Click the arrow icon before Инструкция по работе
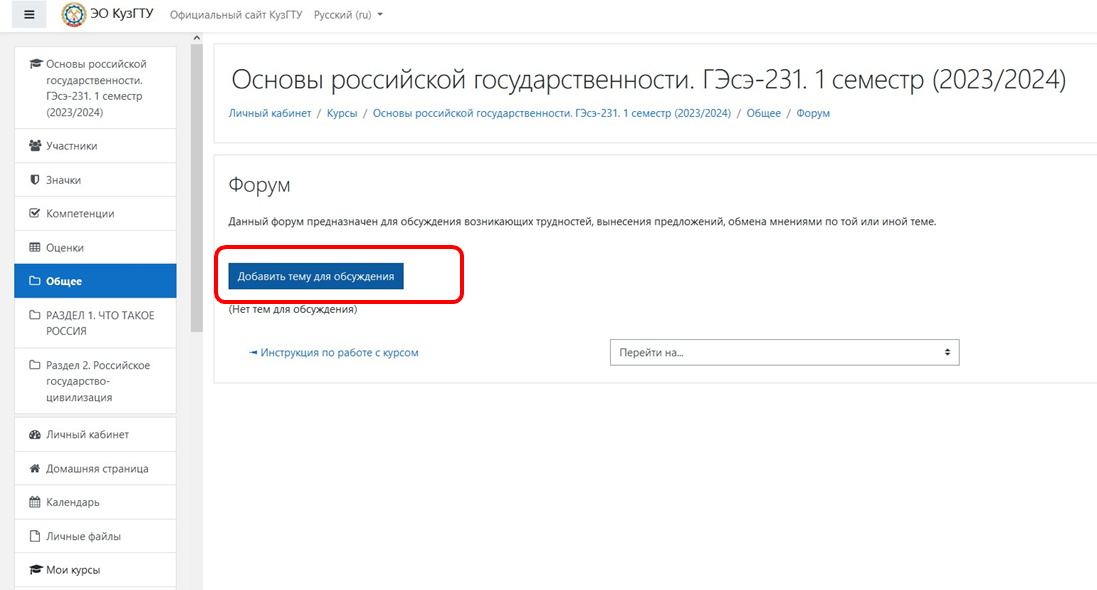 pos(253,353)
